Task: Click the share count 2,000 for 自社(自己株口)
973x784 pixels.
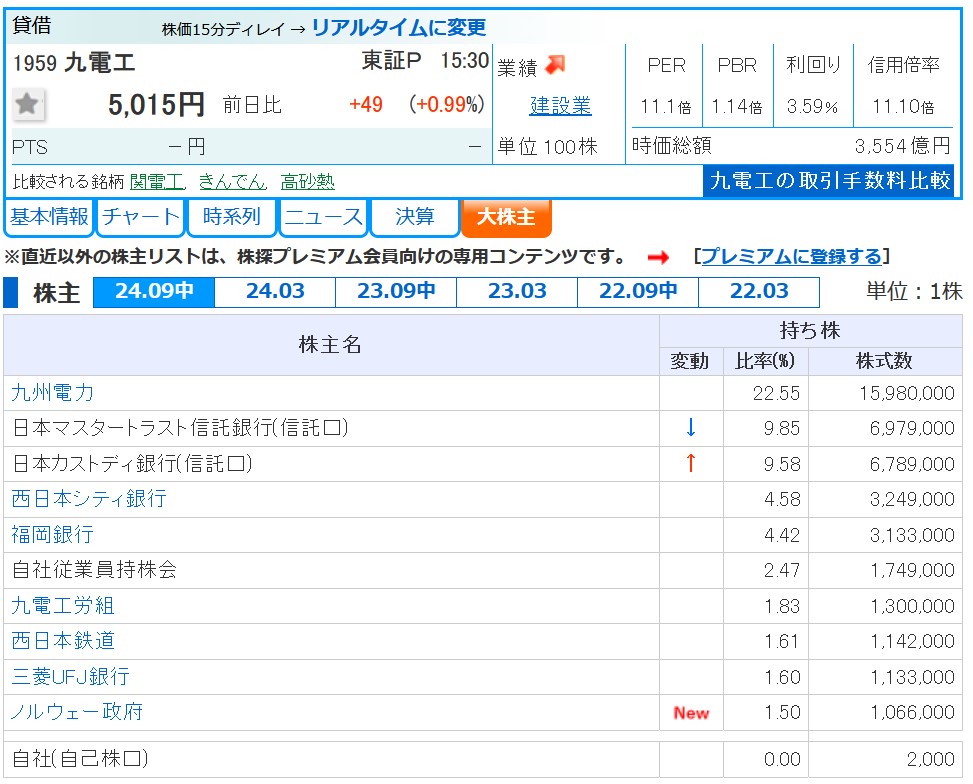Action: (x=930, y=759)
